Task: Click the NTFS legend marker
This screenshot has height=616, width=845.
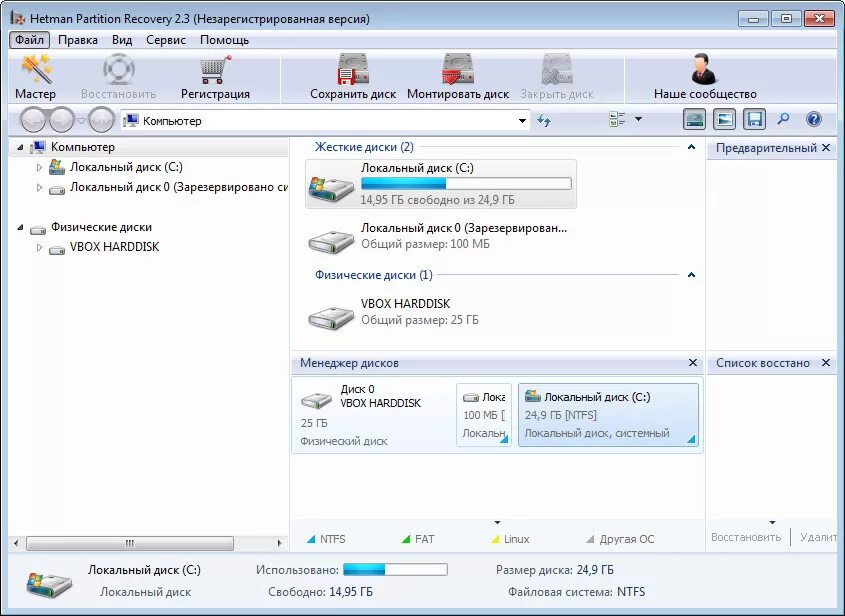Action: pos(311,539)
